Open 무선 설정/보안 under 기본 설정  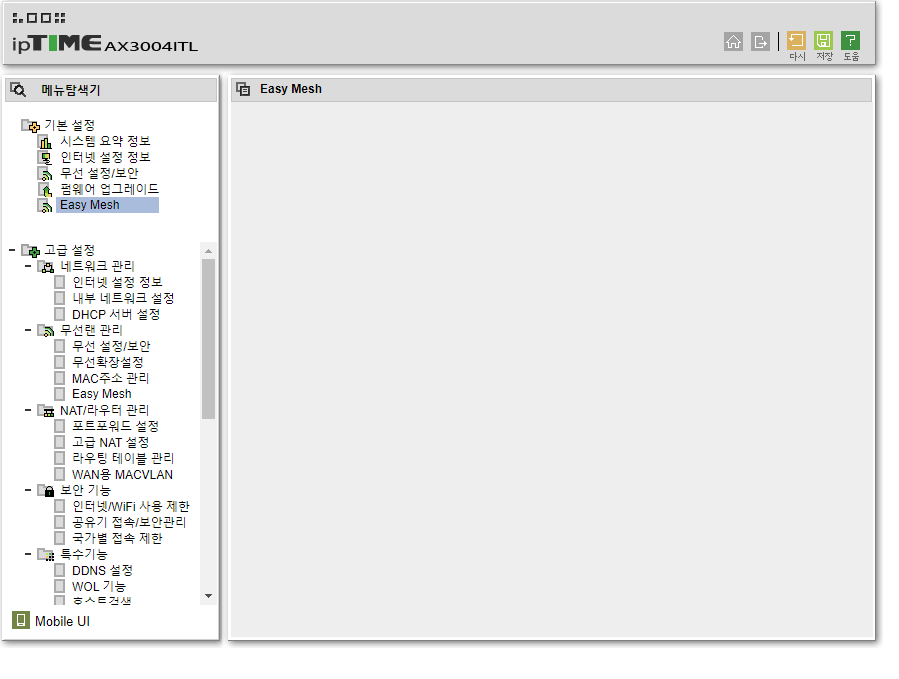click(x=99, y=173)
